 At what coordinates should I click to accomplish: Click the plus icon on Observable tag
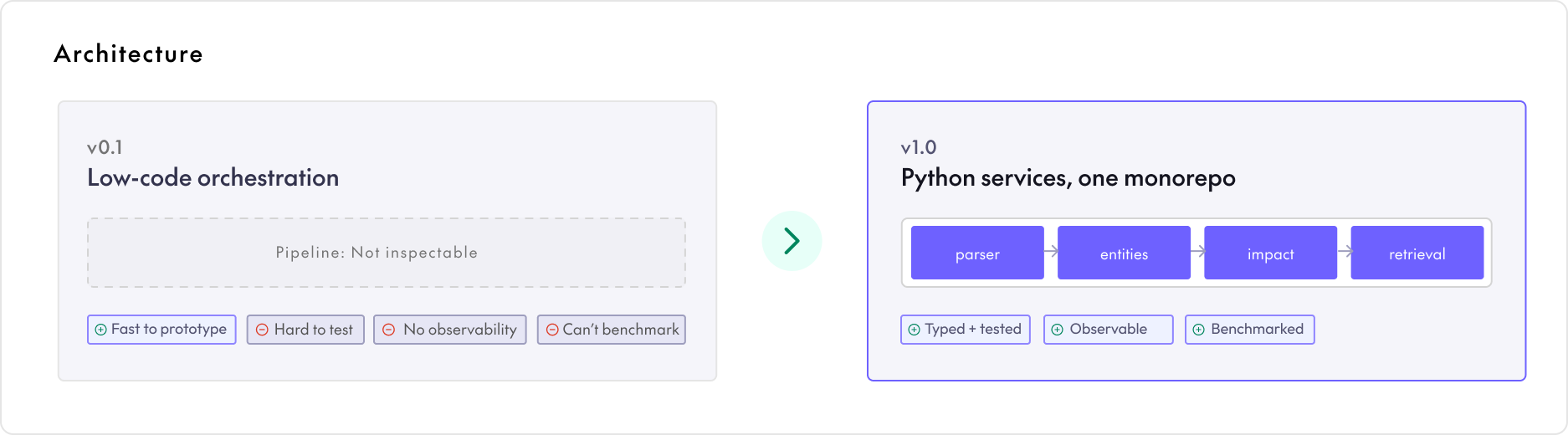pos(1058,330)
